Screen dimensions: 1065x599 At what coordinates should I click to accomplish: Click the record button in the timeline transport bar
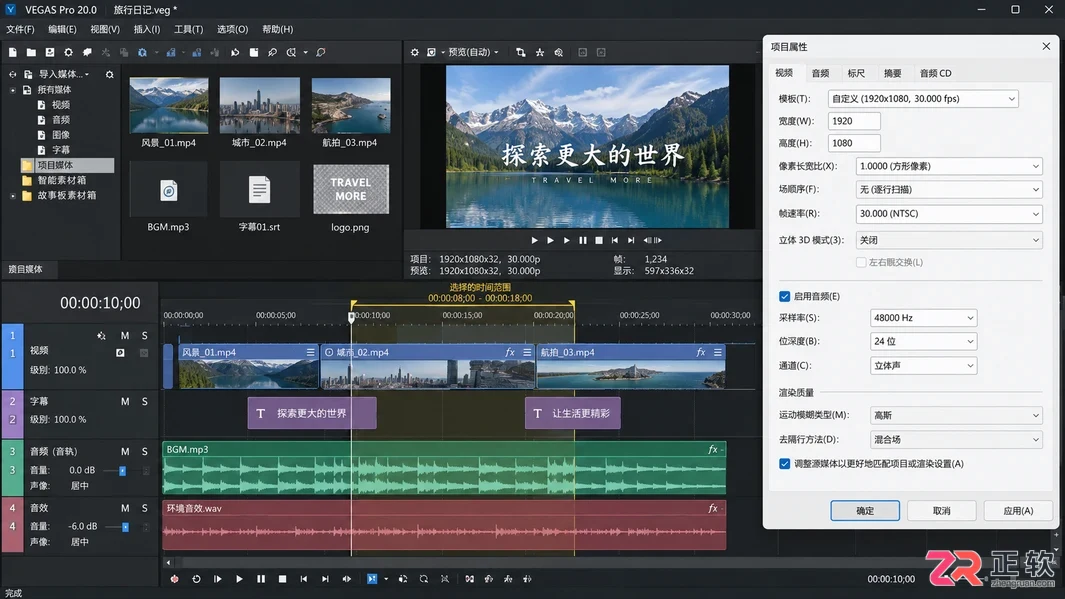[175, 579]
